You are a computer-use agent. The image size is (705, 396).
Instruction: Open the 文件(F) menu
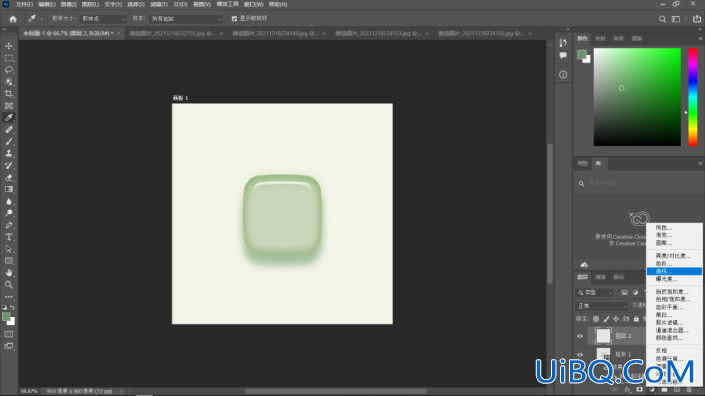24,4
